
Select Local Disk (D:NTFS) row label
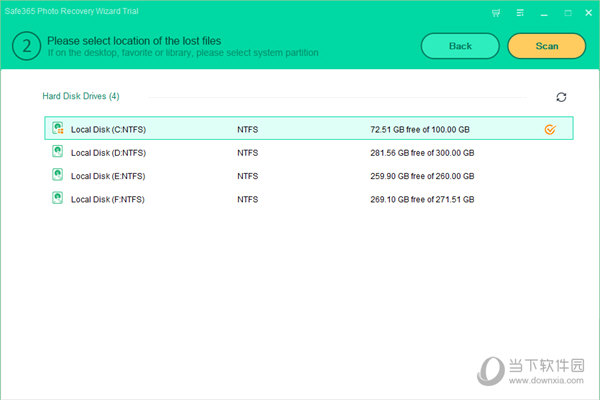tap(108, 153)
